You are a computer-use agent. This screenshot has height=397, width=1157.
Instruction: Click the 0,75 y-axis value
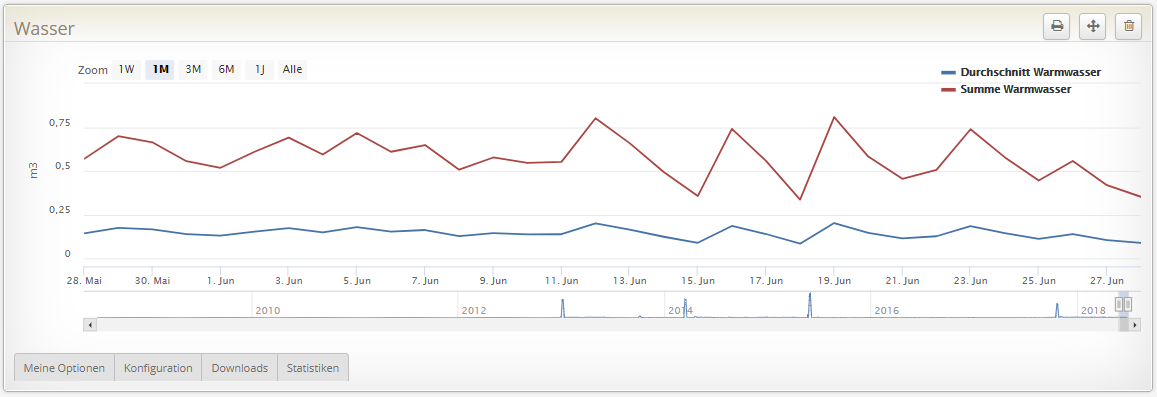[x=59, y=123]
